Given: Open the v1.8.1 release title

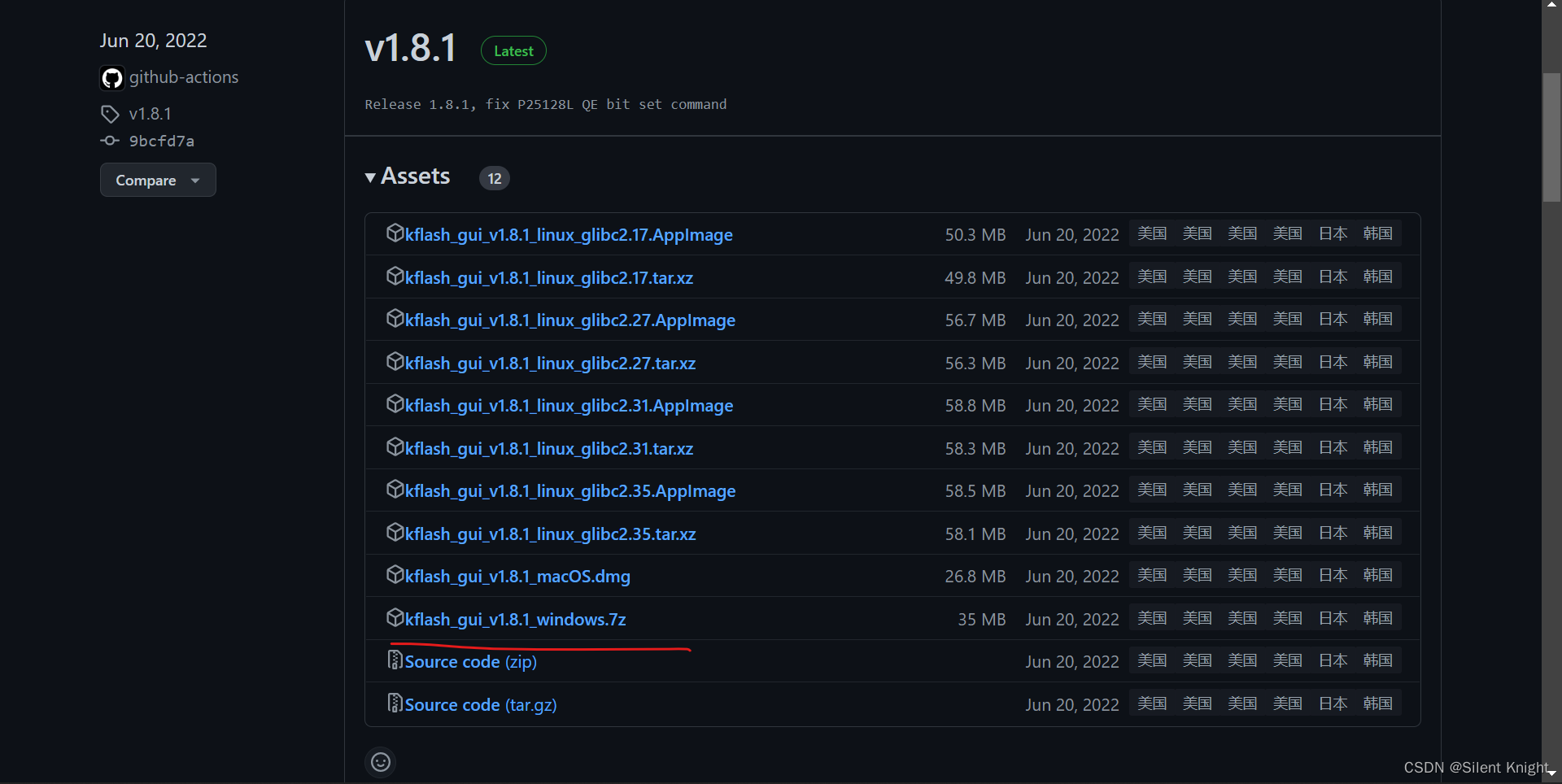Looking at the screenshot, I should tap(411, 48).
